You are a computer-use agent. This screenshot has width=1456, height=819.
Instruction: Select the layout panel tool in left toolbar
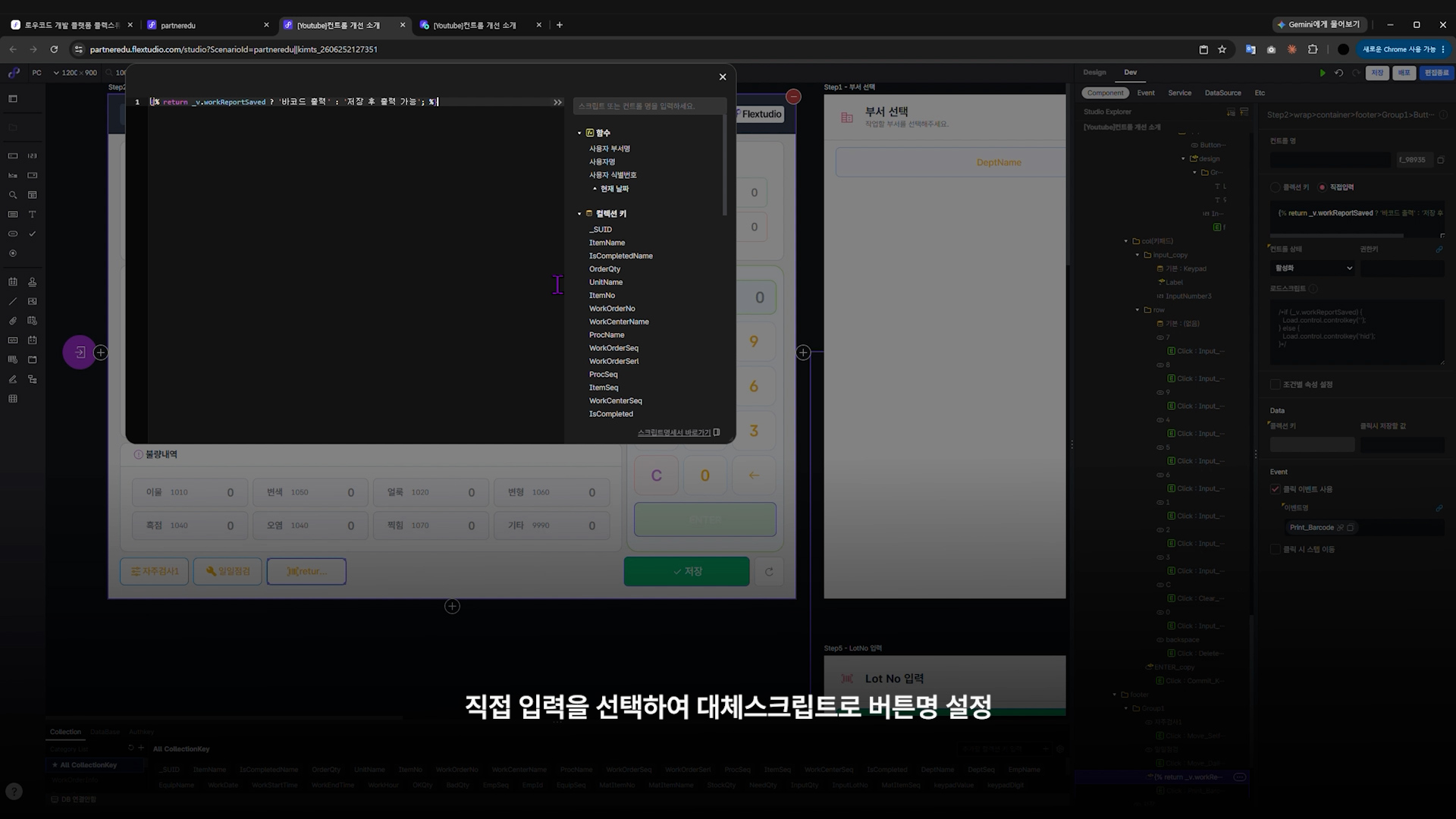[13, 99]
